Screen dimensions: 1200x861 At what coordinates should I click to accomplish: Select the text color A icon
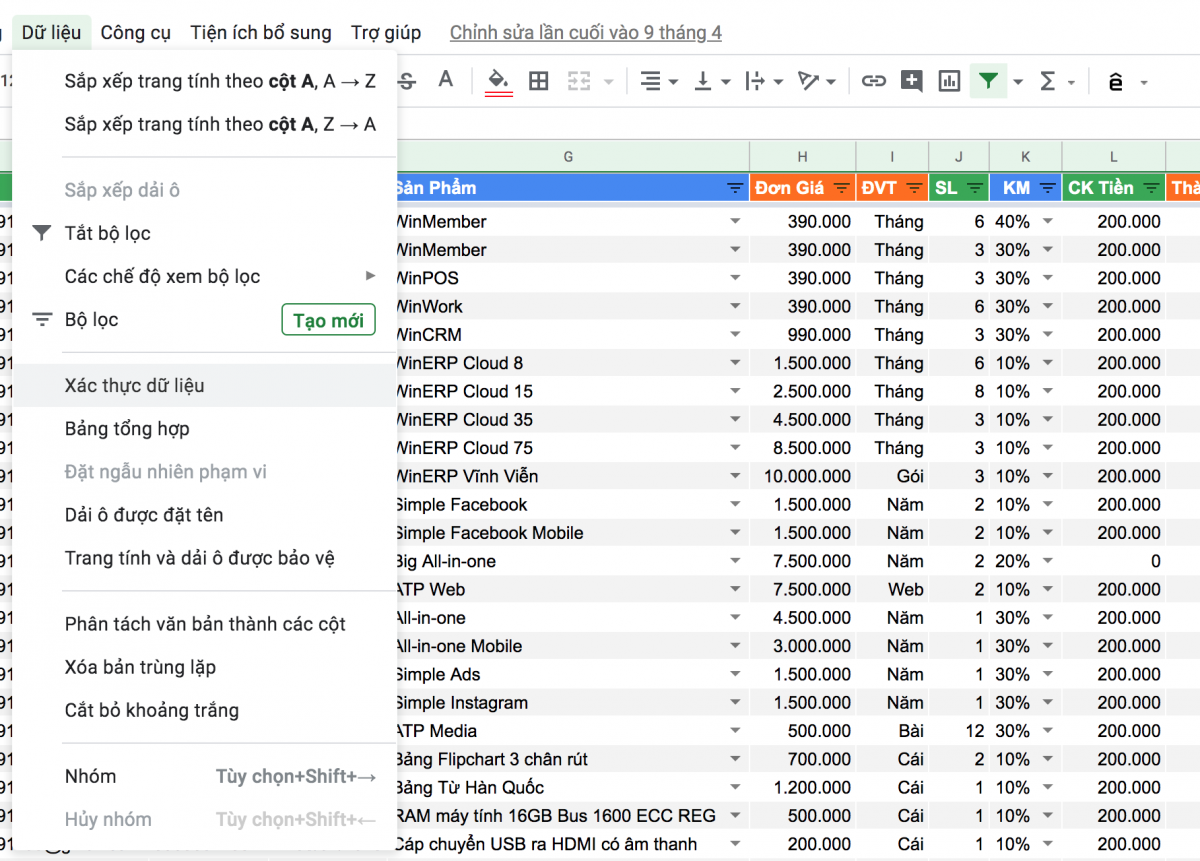[x=446, y=80]
